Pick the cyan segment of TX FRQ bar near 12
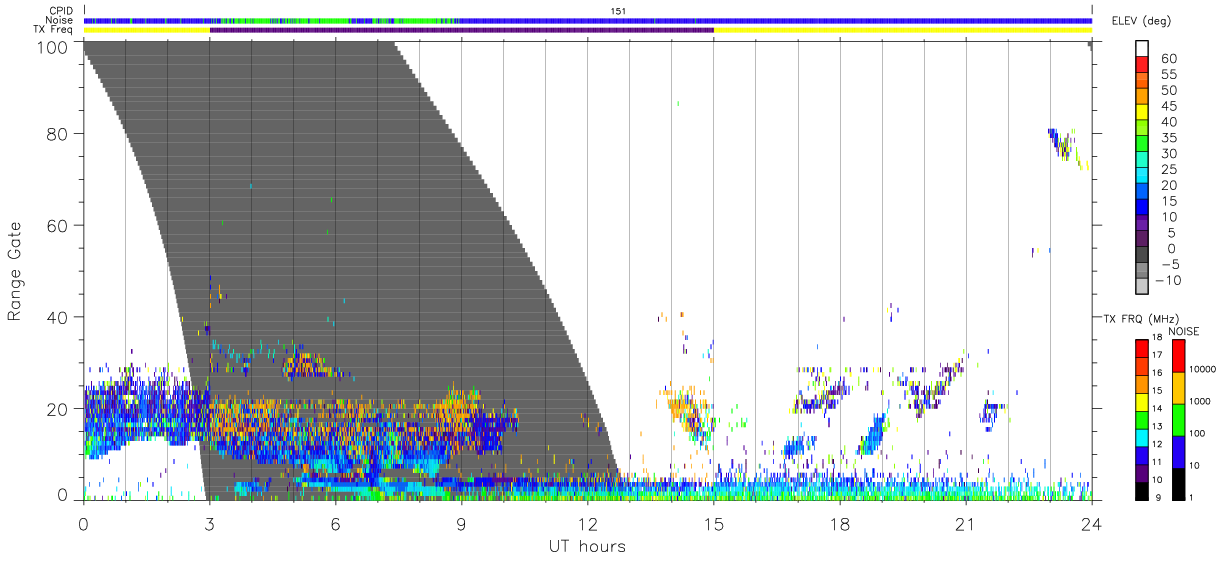Screen dimensions: 1228x567 (x=1142, y=436)
